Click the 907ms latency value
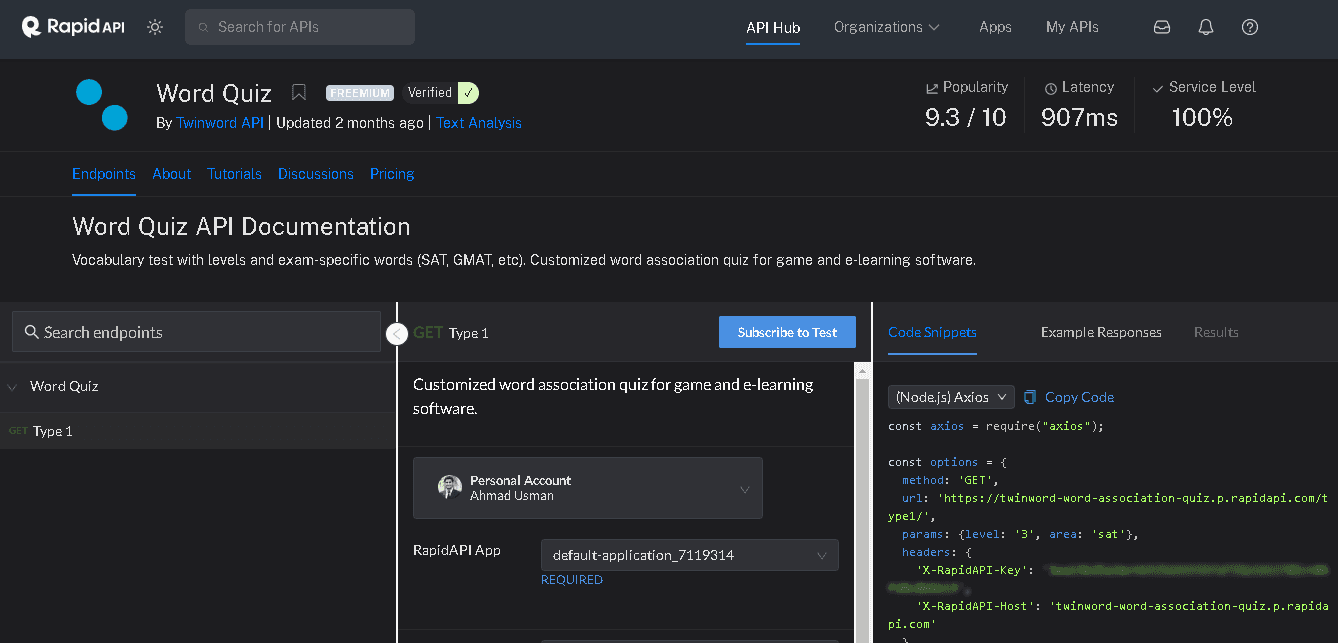Image resolution: width=1338 pixels, height=643 pixels. coord(1080,118)
